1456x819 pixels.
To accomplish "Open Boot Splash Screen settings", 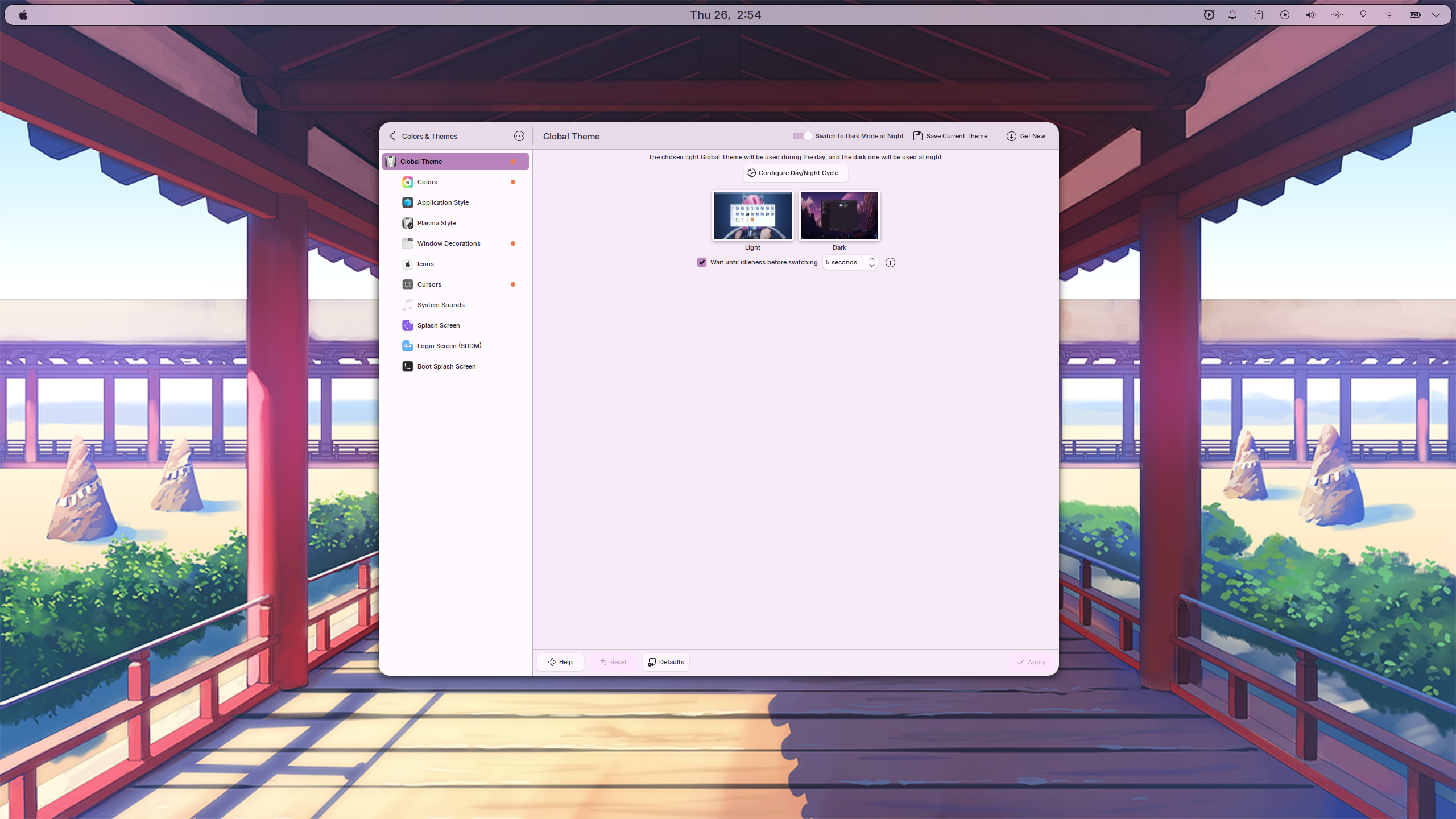I will [446, 366].
